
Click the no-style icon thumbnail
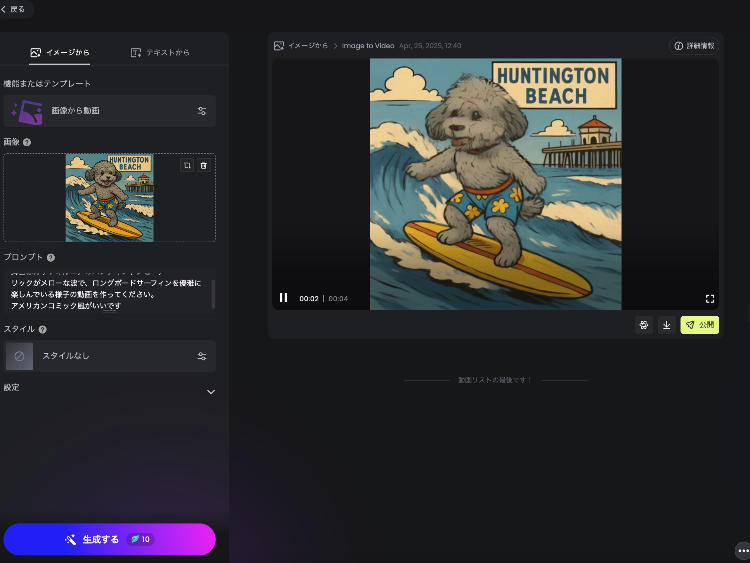coord(19,356)
